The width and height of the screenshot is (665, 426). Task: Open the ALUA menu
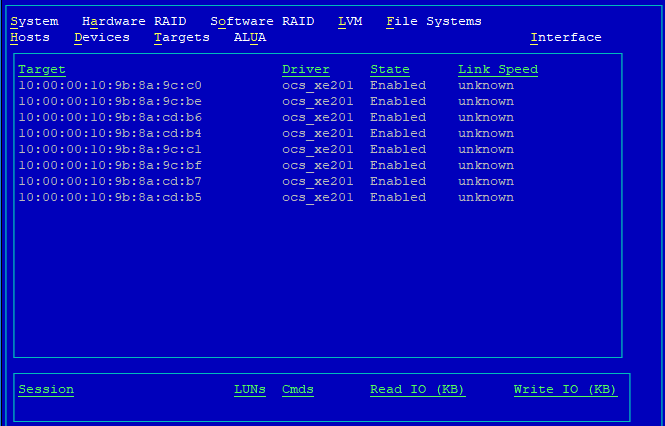click(x=250, y=37)
